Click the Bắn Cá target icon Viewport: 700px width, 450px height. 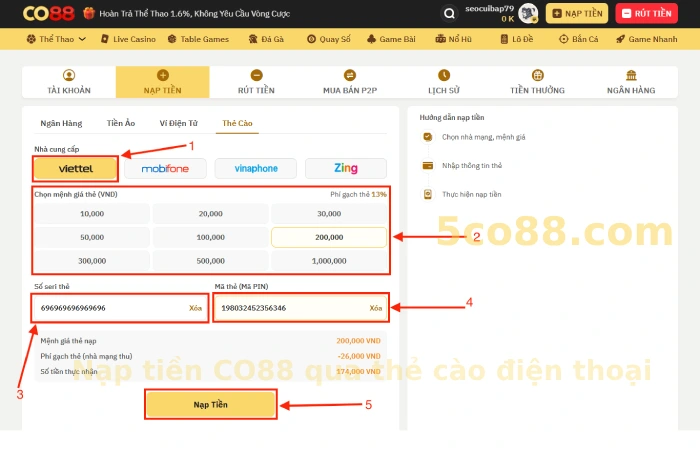click(x=563, y=39)
